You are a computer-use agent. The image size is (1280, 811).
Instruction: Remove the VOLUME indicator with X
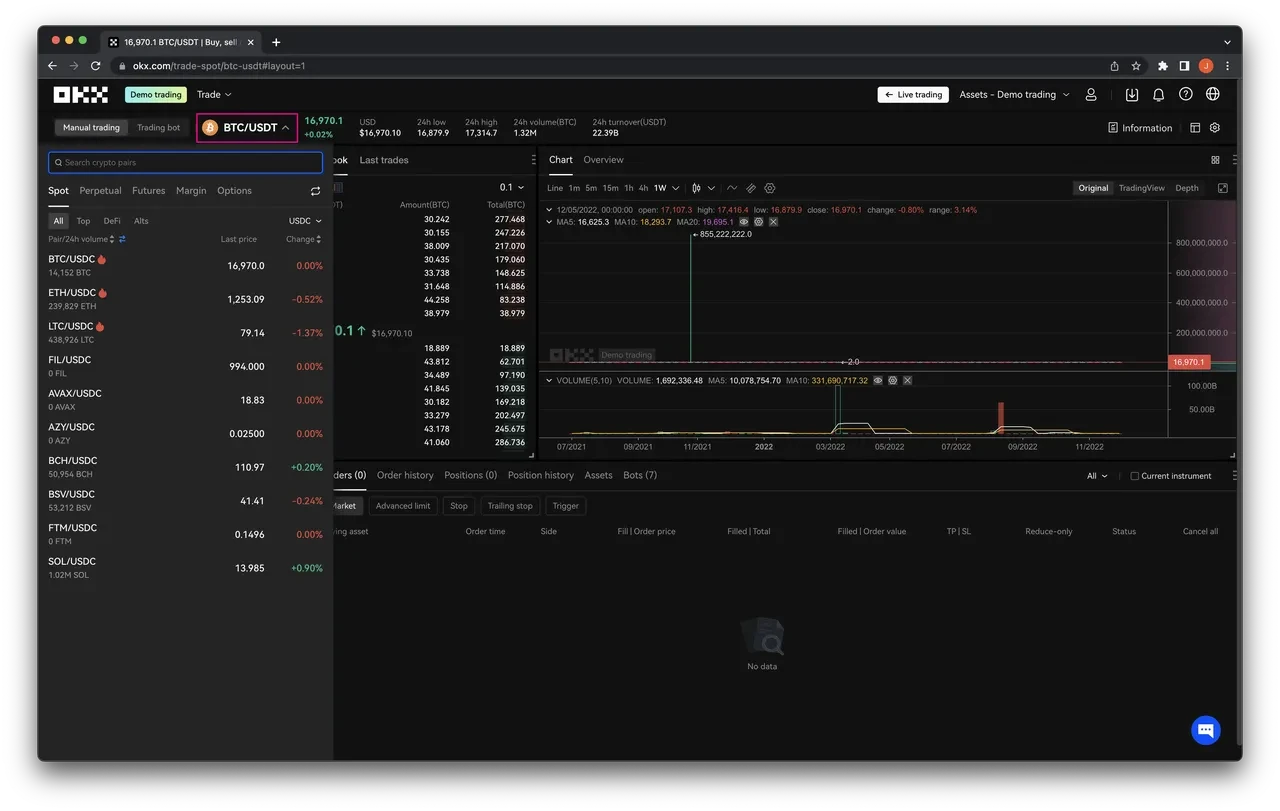tap(907, 381)
